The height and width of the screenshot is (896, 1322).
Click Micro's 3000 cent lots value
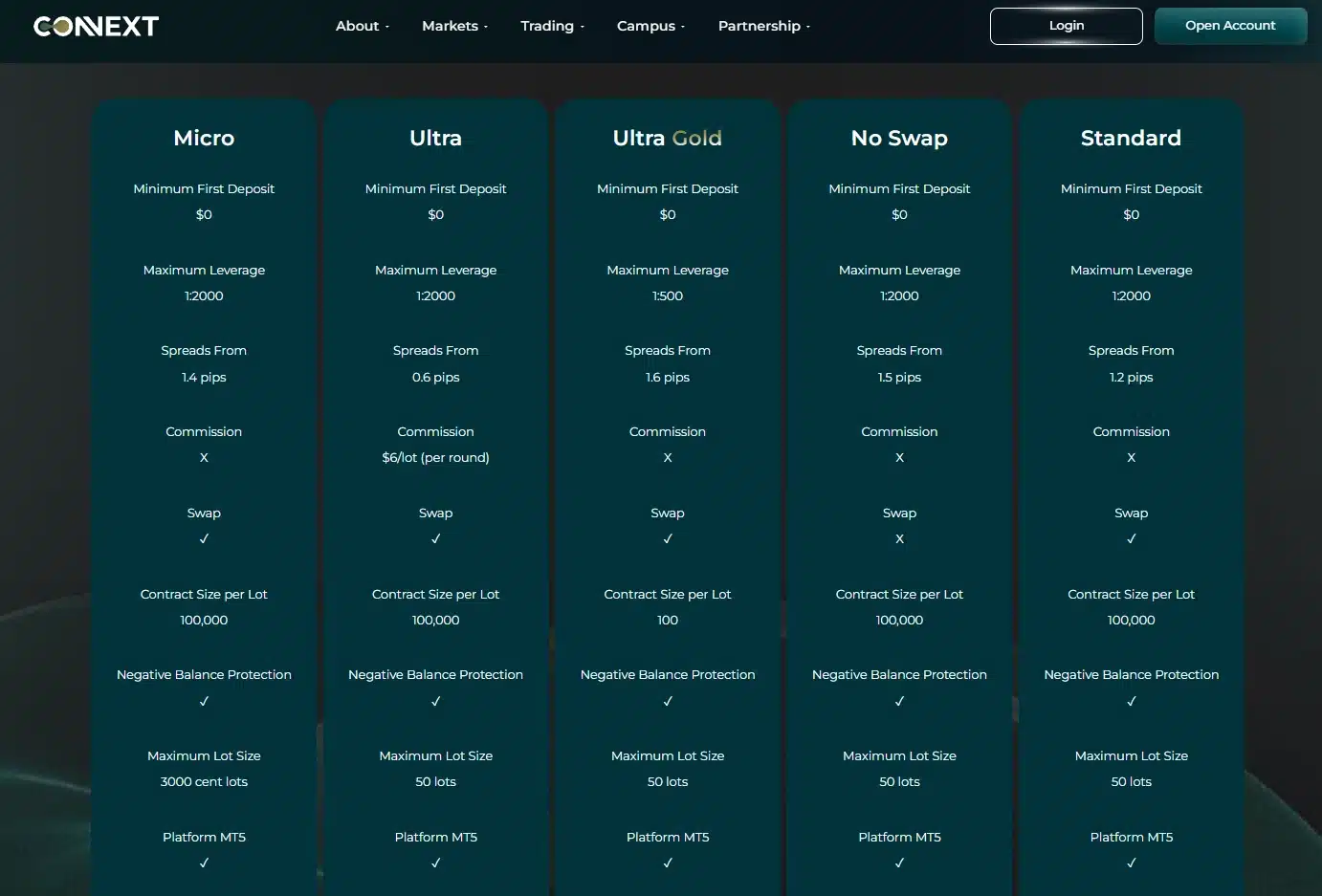pos(204,782)
